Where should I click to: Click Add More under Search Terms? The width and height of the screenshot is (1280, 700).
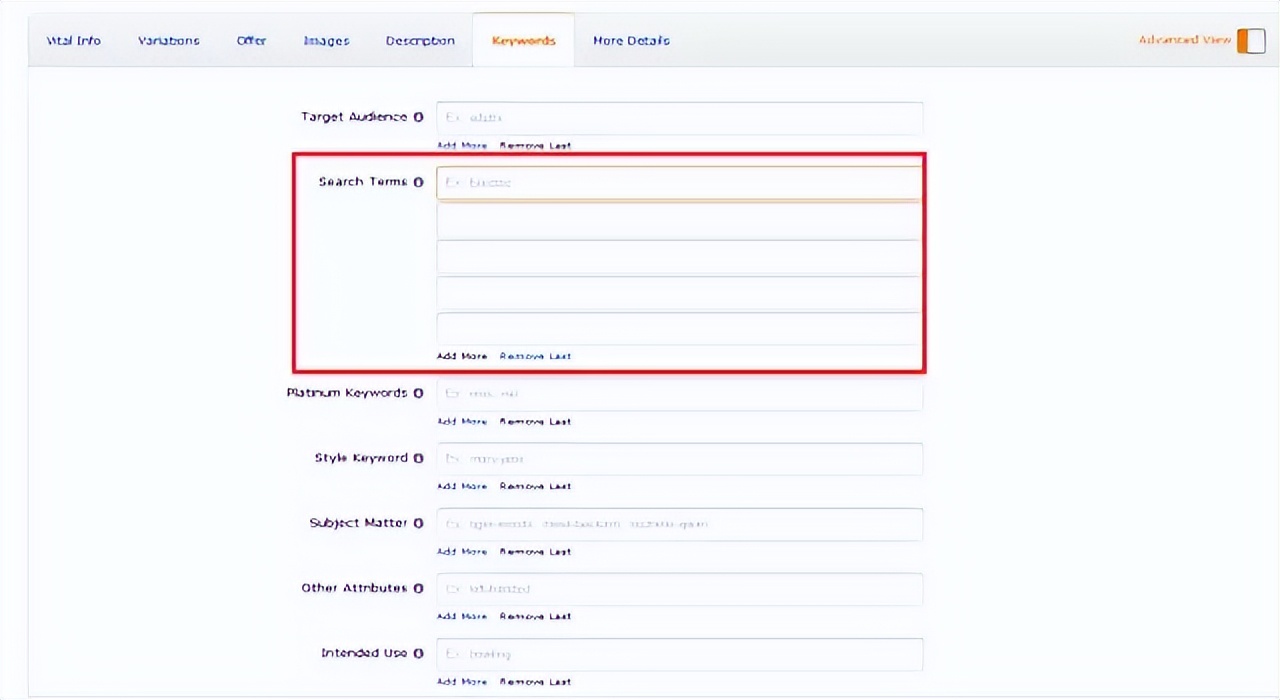point(462,356)
